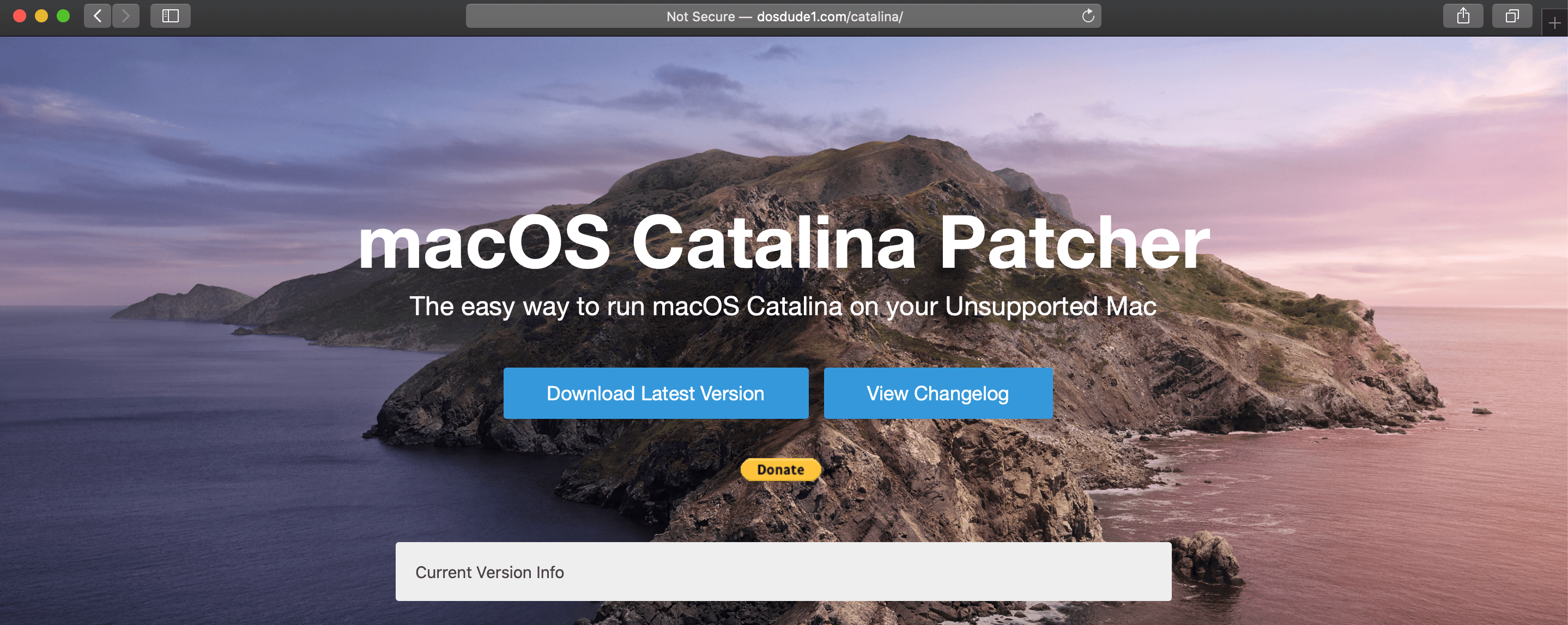The image size is (1568, 625).
Task: Close the window with red button
Action: click(20, 16)
